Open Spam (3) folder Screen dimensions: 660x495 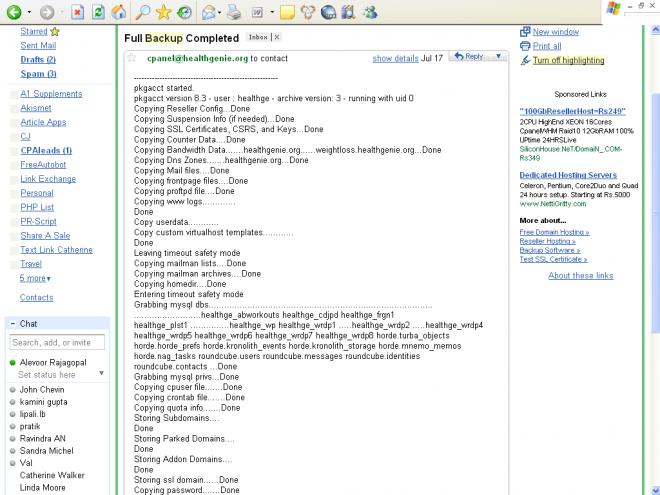tap(38, 74)
